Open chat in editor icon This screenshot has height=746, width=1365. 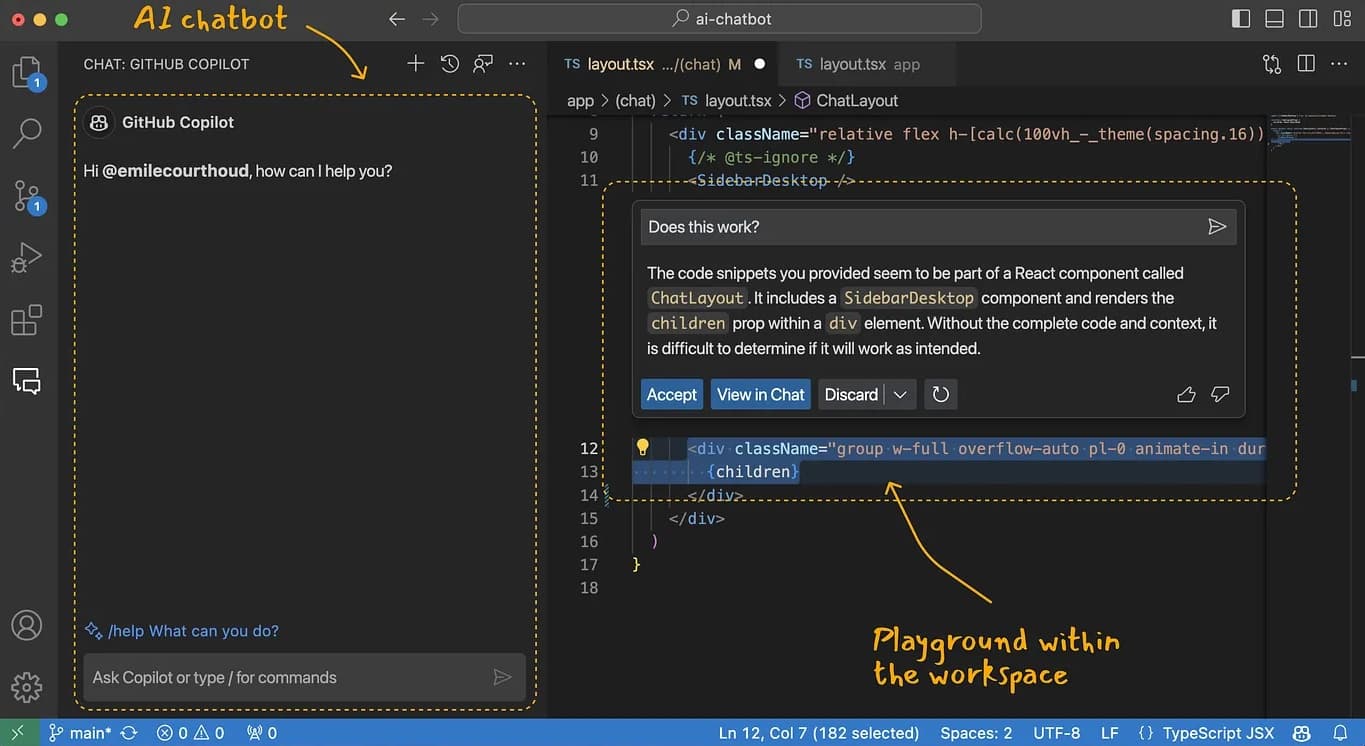point(484,64)
